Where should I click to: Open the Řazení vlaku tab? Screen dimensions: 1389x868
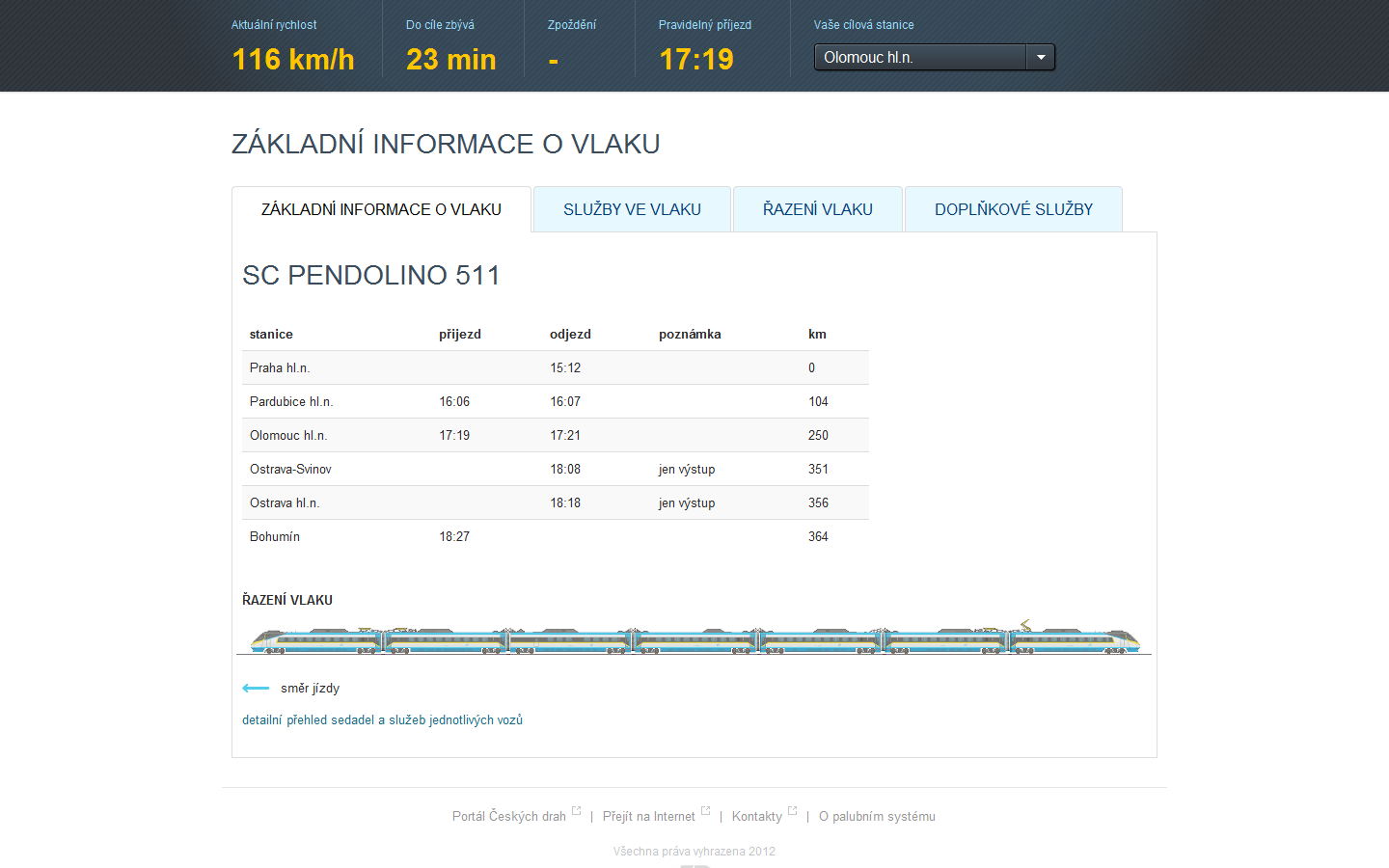(817, 209)
